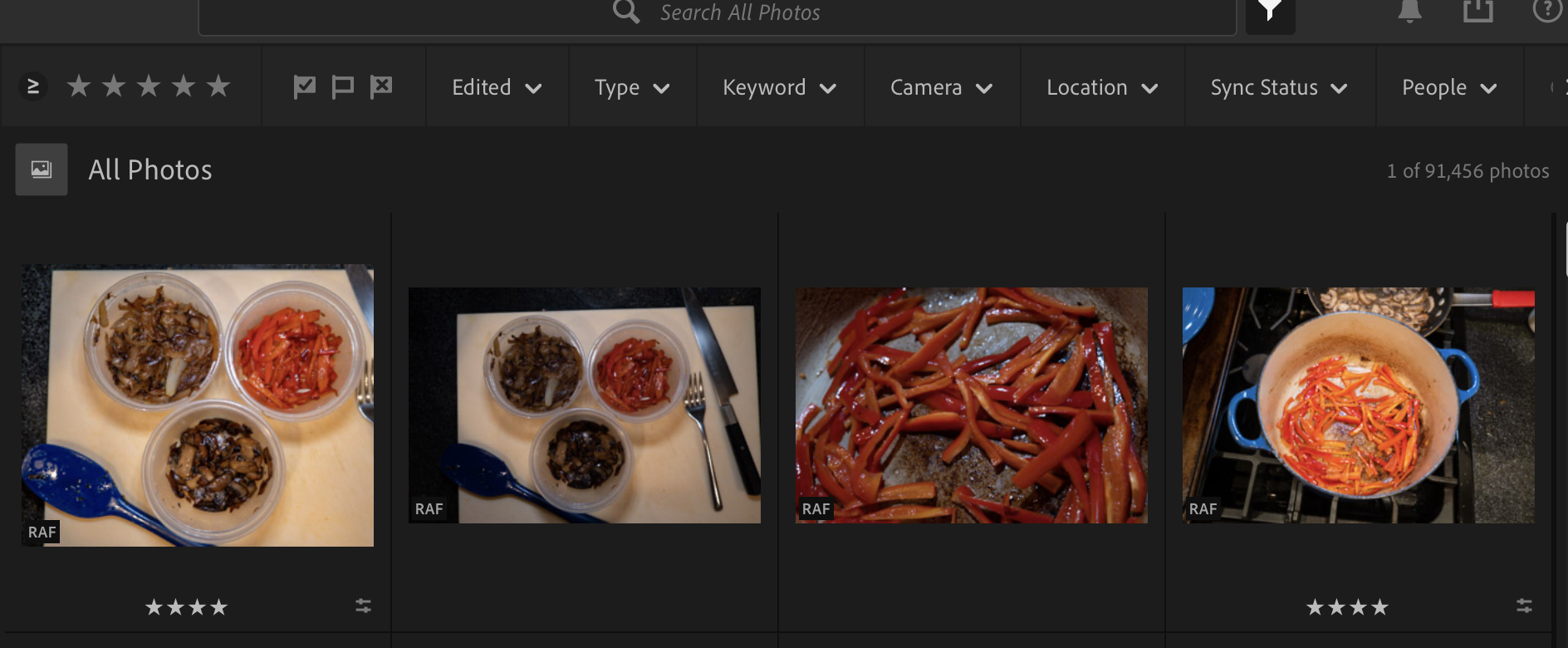Click the star rating under the dutch oven photo
Screen dimensions: 1568x648
click(1347, 607)
